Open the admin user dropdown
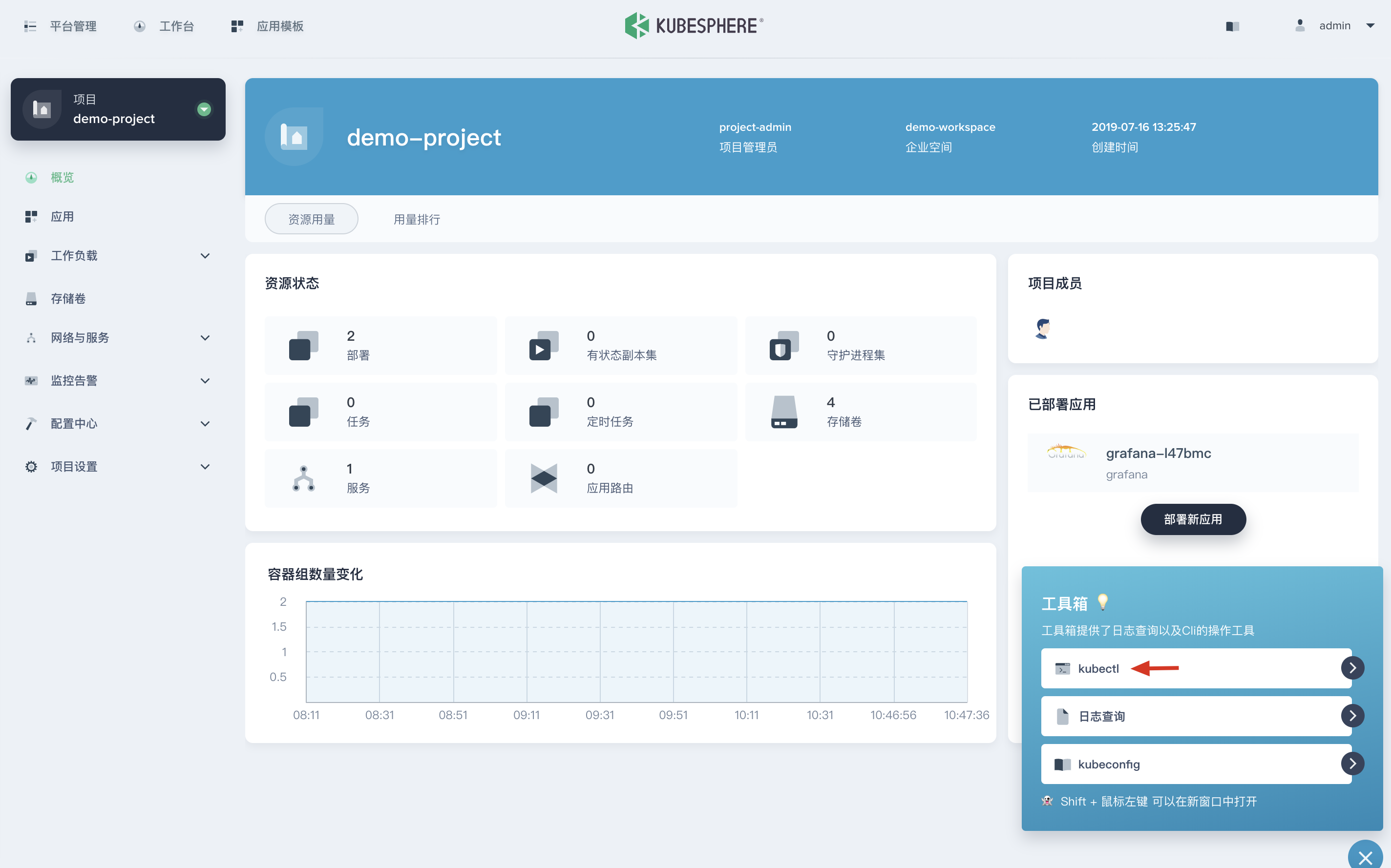Image resolution: width=1391 pixels, height=868 pixels. pos(1335,26)
